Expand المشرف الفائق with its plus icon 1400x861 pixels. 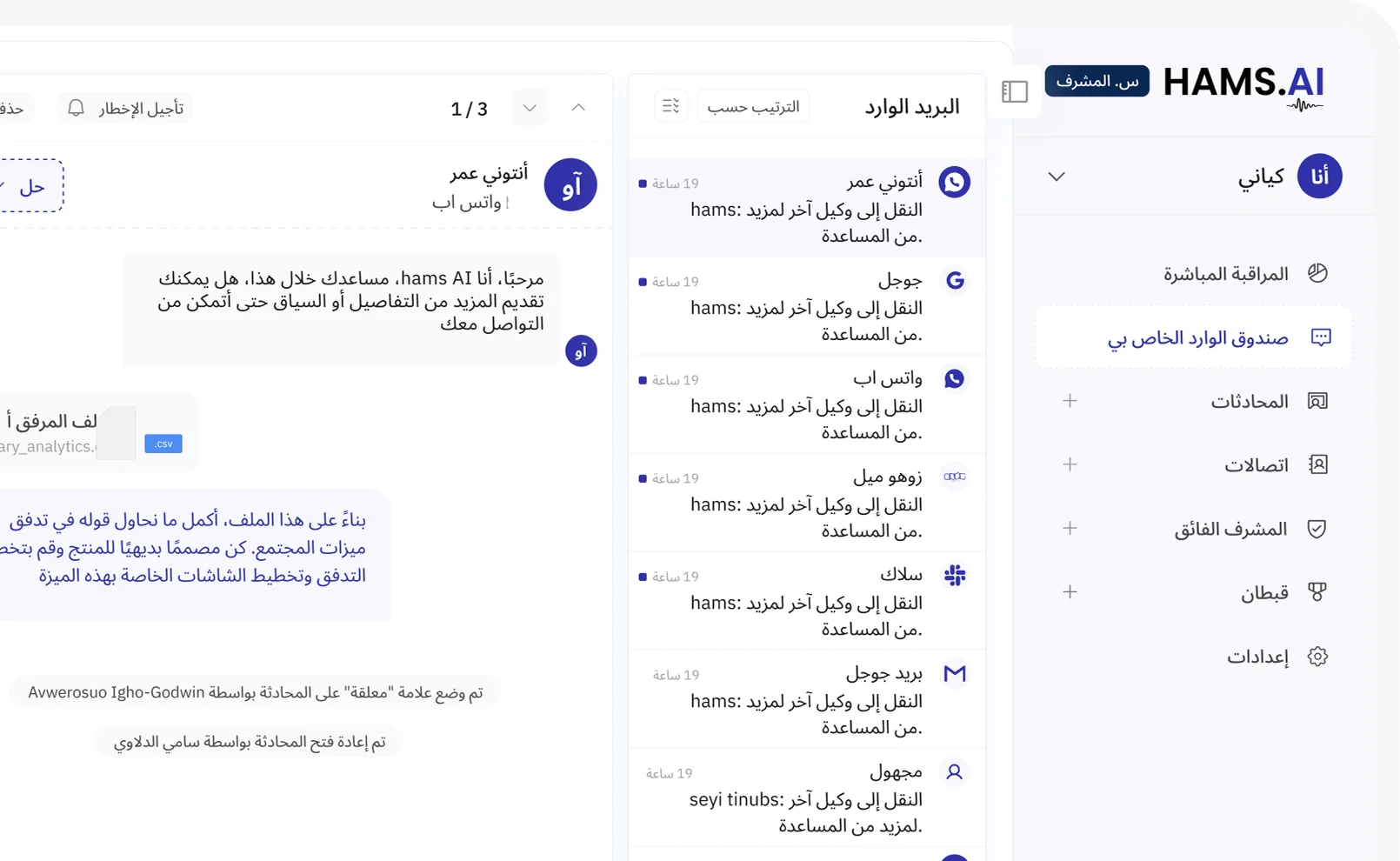tap(1070, 528)
